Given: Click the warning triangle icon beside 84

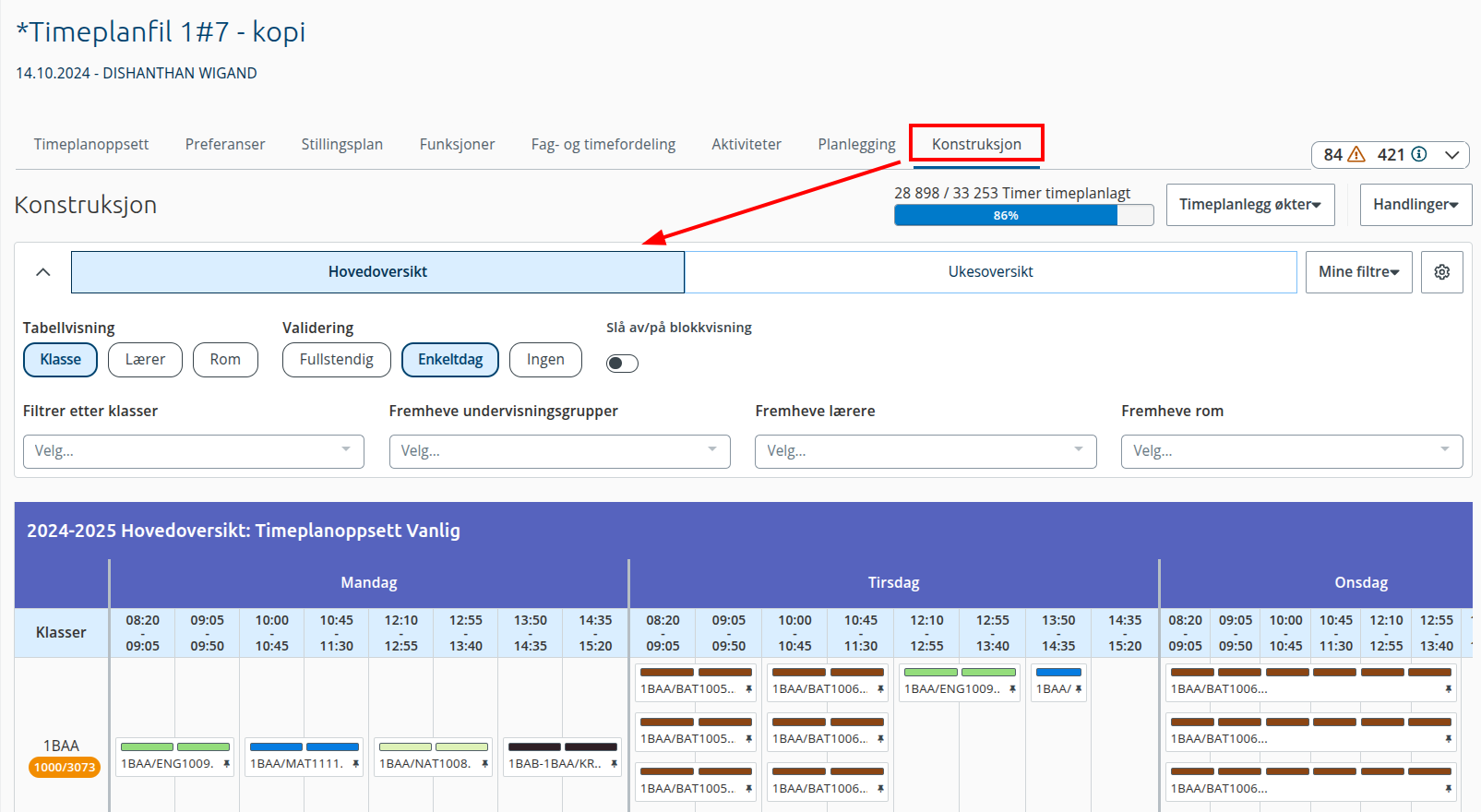Looking at the screenshot, I should pos(1356,154).
